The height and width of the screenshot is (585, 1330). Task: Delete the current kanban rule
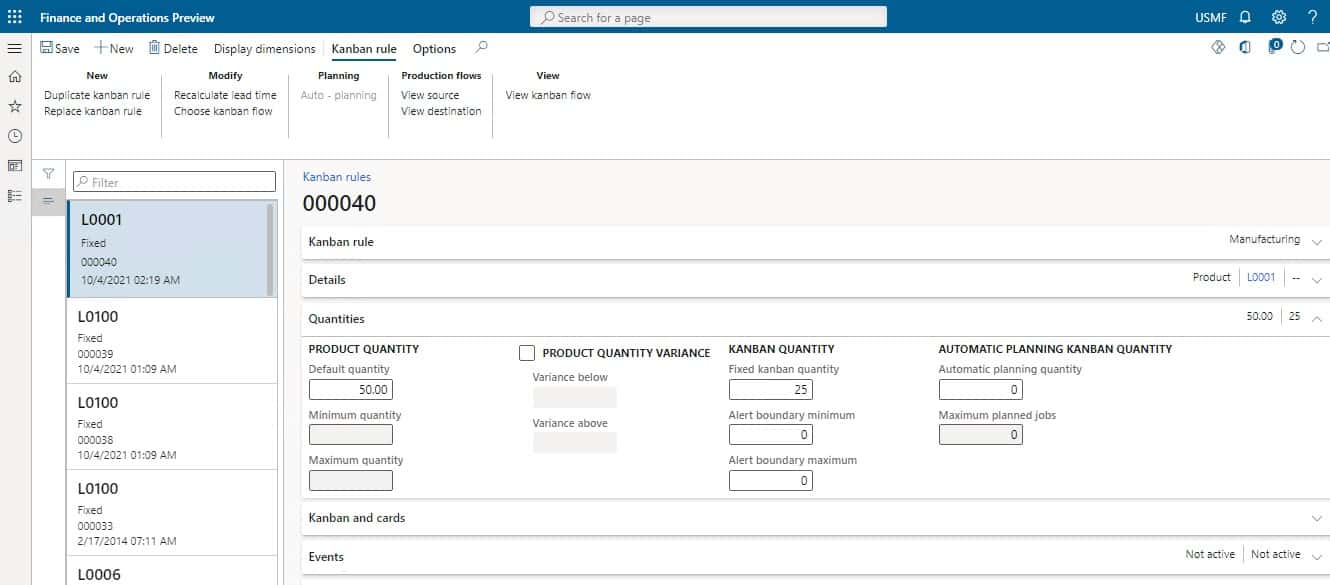173,48
